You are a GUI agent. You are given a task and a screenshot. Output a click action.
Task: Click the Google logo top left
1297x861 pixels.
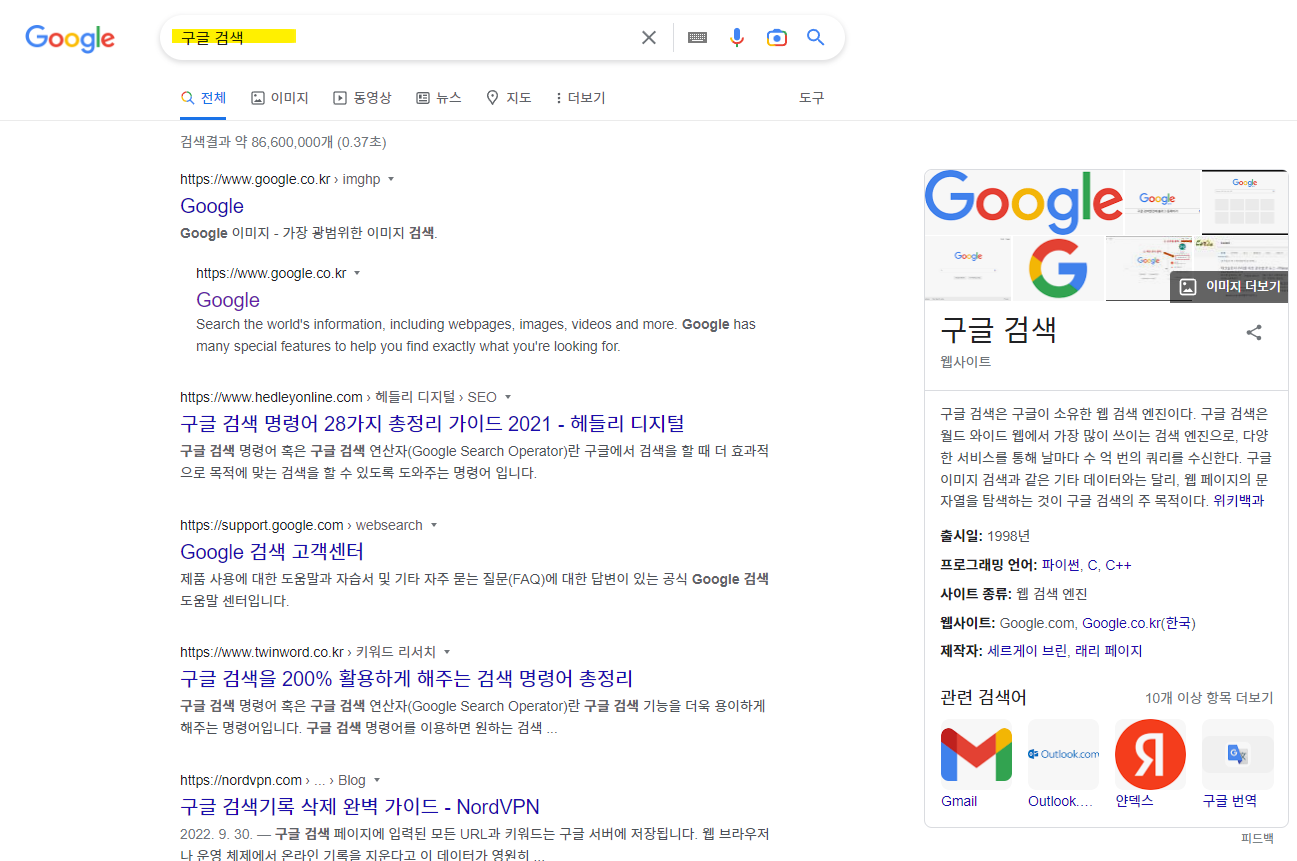point(69,39)
